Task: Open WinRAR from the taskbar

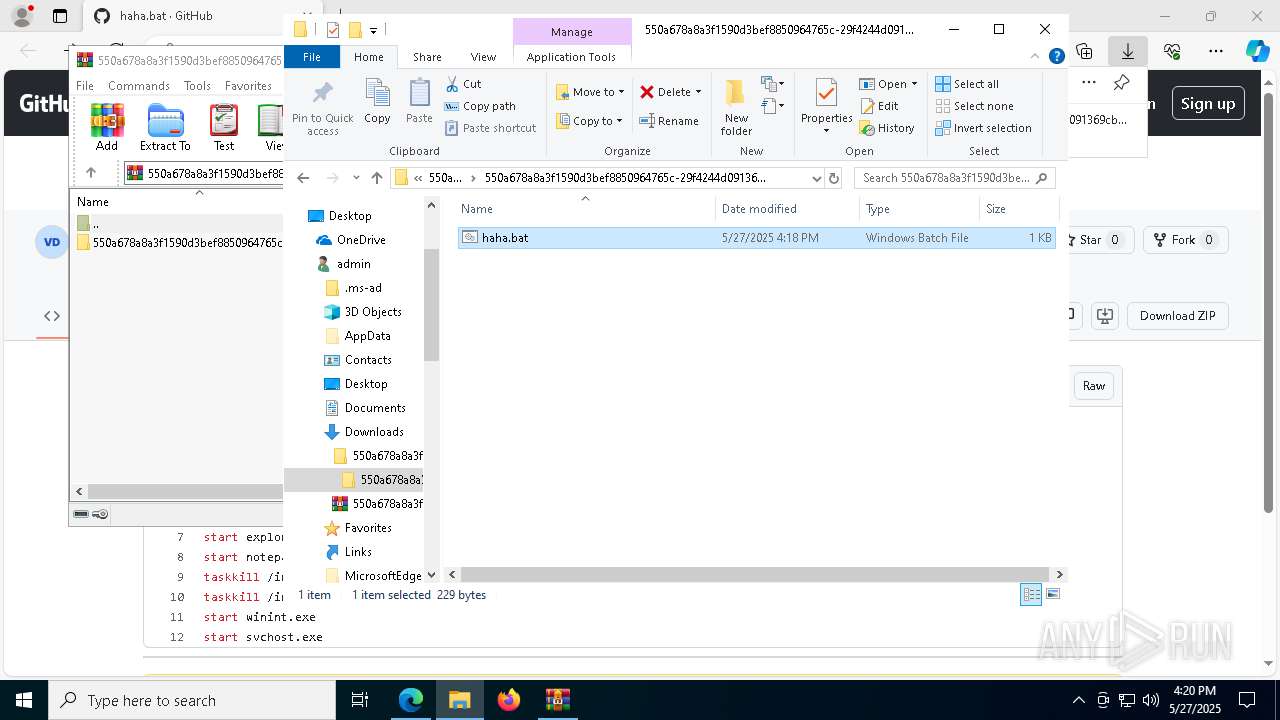Action: click(x=557, y=700)
